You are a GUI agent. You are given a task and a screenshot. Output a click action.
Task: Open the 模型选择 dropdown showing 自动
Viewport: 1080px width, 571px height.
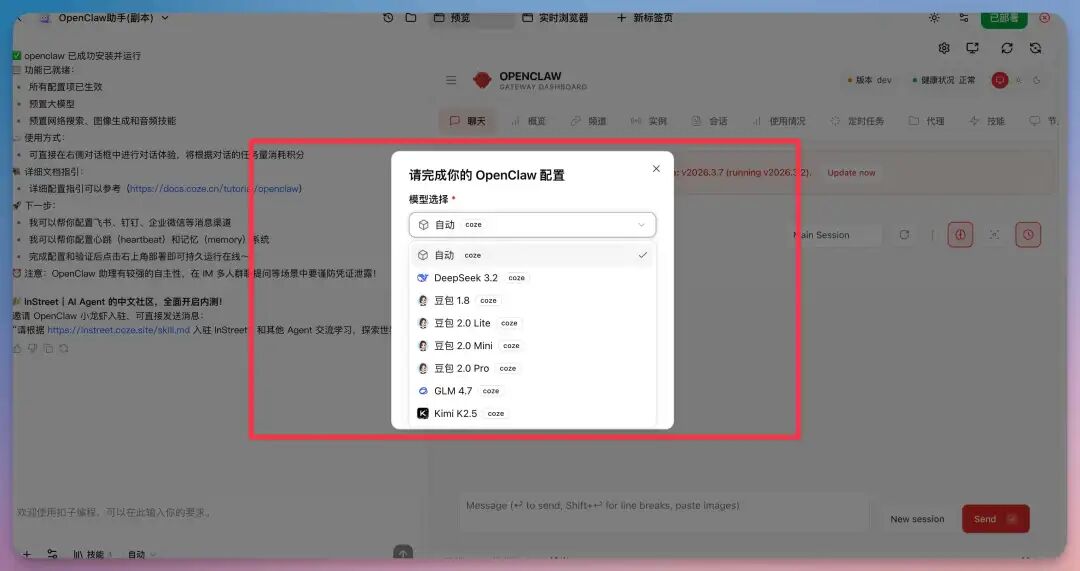point(532,225)
